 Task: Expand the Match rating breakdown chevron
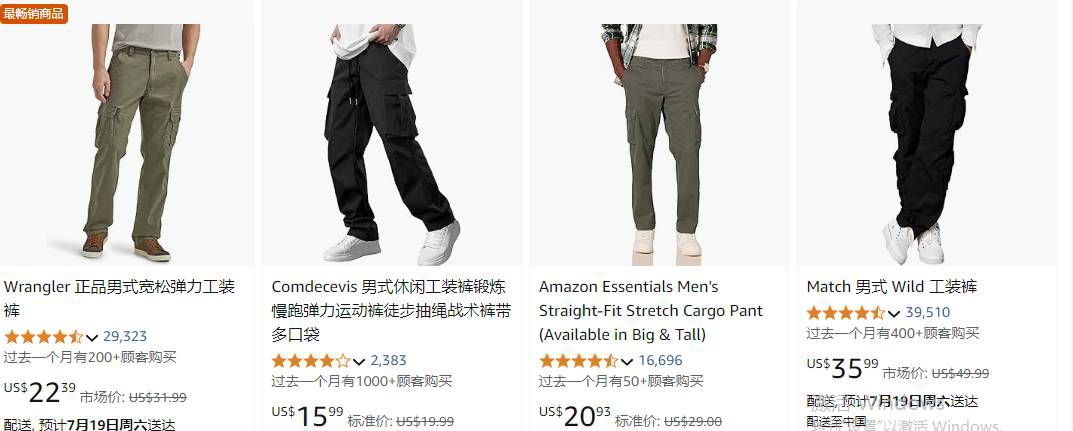[x=894, y=313]
